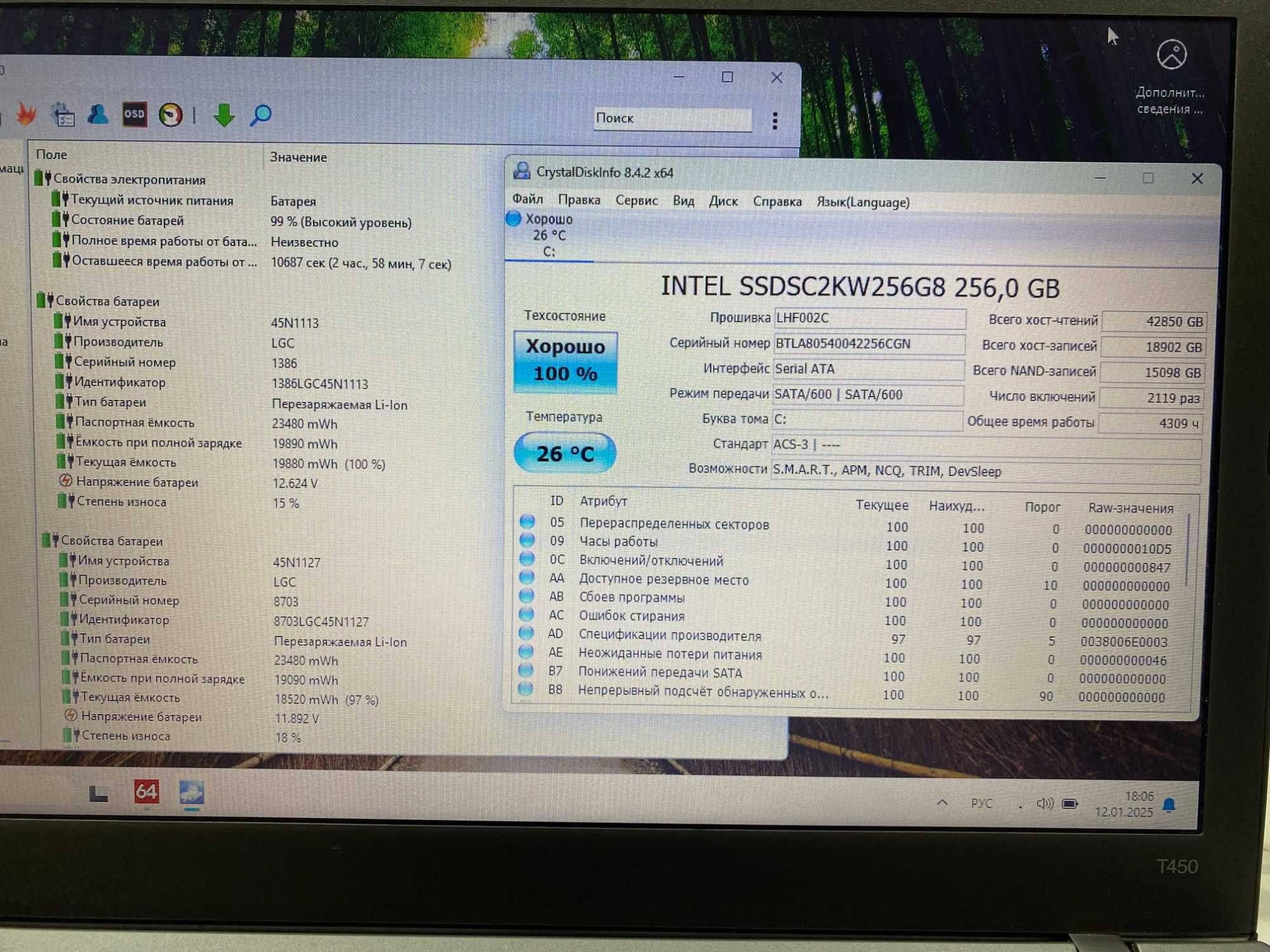Open the Файл menu in CrystalDiskInfo

(527, 199)
